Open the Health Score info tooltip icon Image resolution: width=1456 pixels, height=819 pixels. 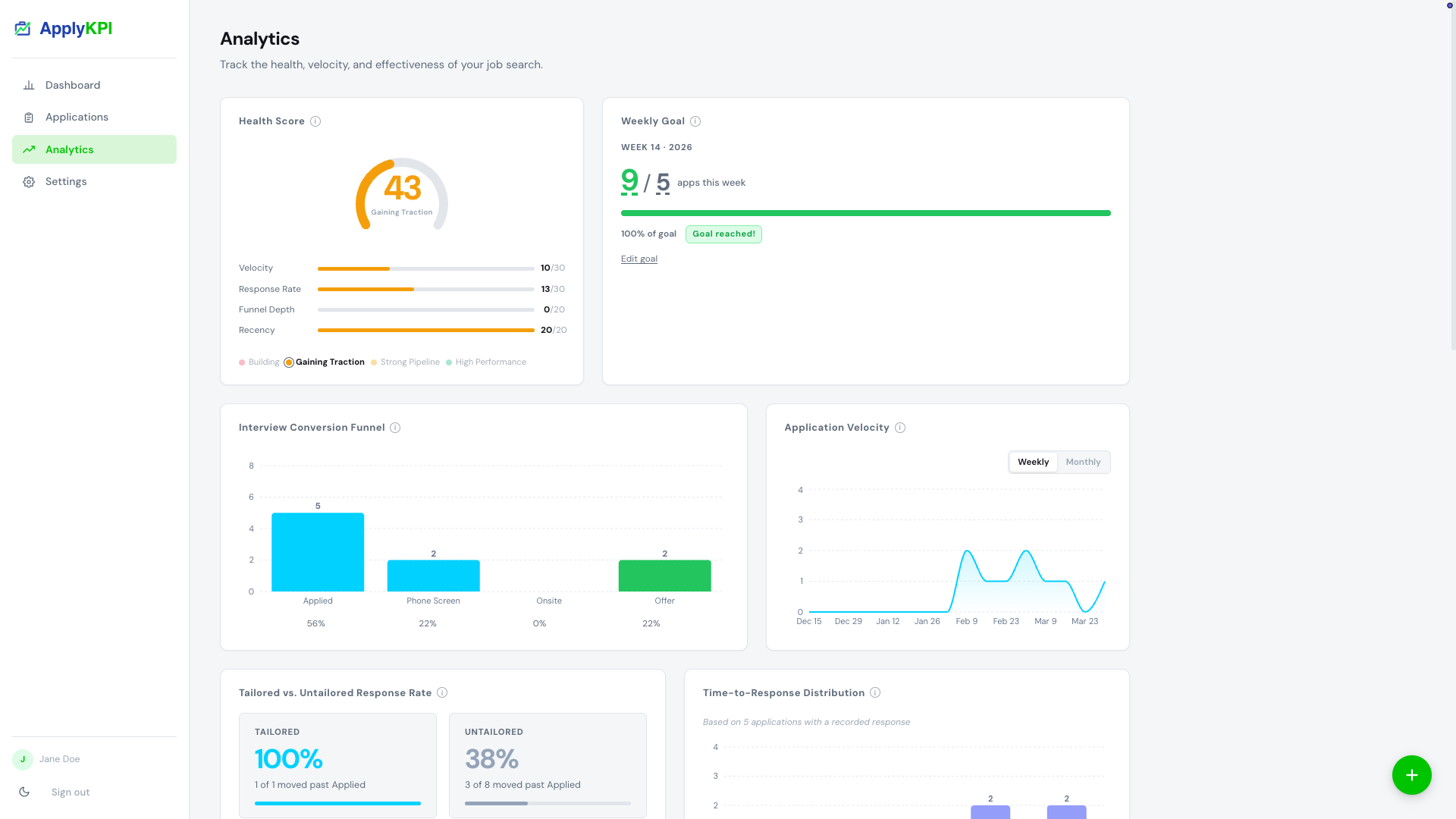(315, 121)
